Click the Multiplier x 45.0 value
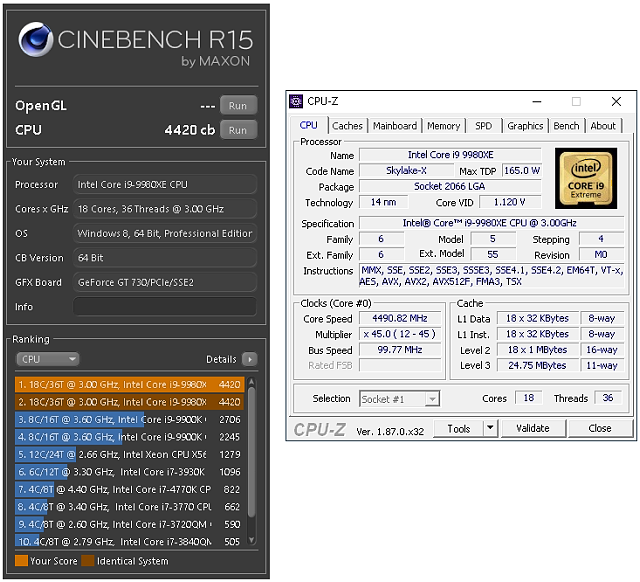The height and width of the screenshot is (582, 640). pos(400,334)
